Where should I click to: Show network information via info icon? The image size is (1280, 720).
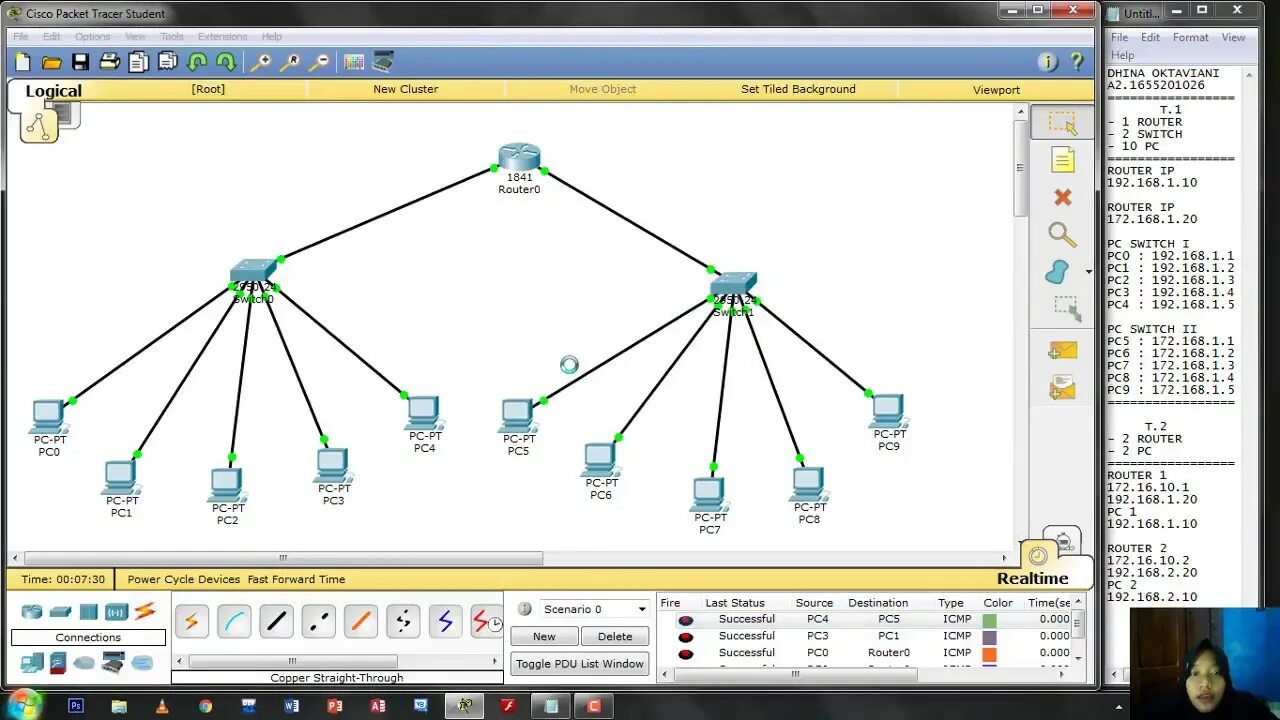click(x=1048, y=62)
